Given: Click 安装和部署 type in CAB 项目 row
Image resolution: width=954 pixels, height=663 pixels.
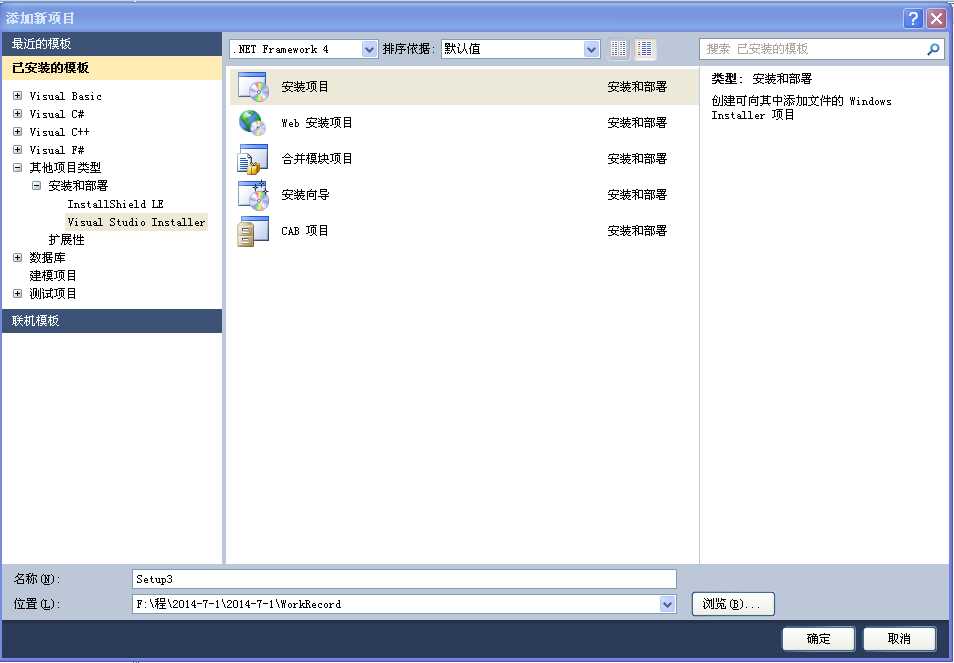Looking at the screenshot, I should pos(637,231).
